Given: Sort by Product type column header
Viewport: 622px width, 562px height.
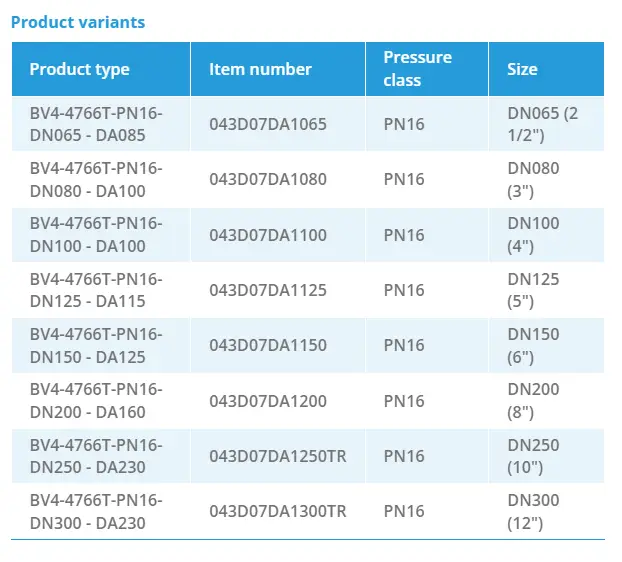Looking at the screenshot, I should point(80,69).
